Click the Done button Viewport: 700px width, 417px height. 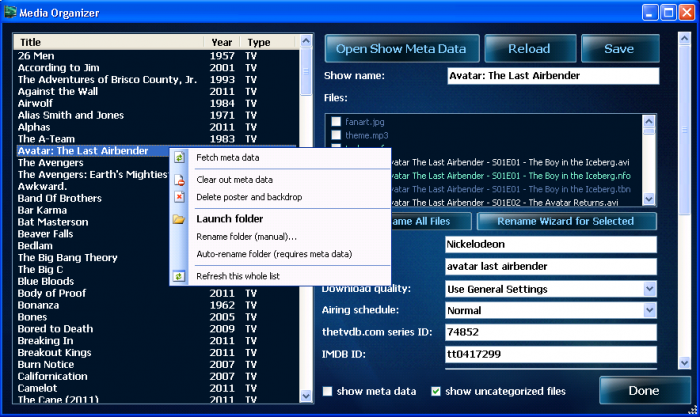644,391
